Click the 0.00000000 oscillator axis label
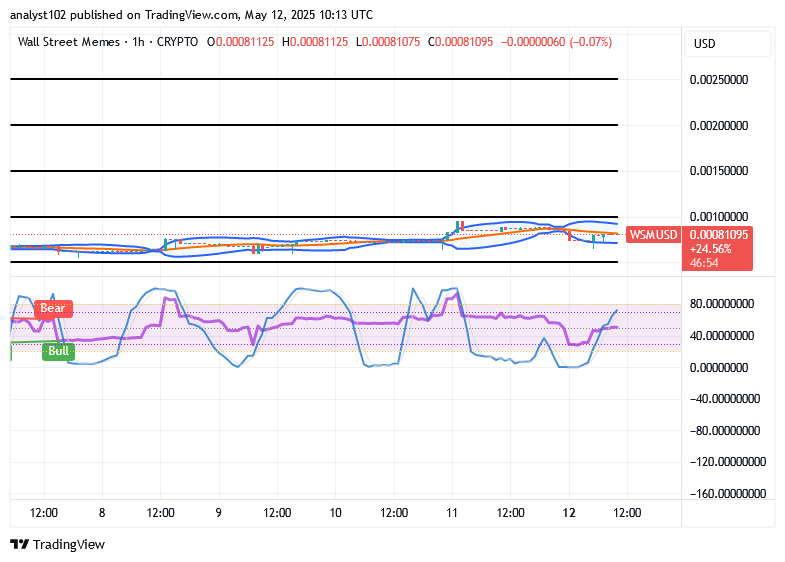 coord(719,368)
